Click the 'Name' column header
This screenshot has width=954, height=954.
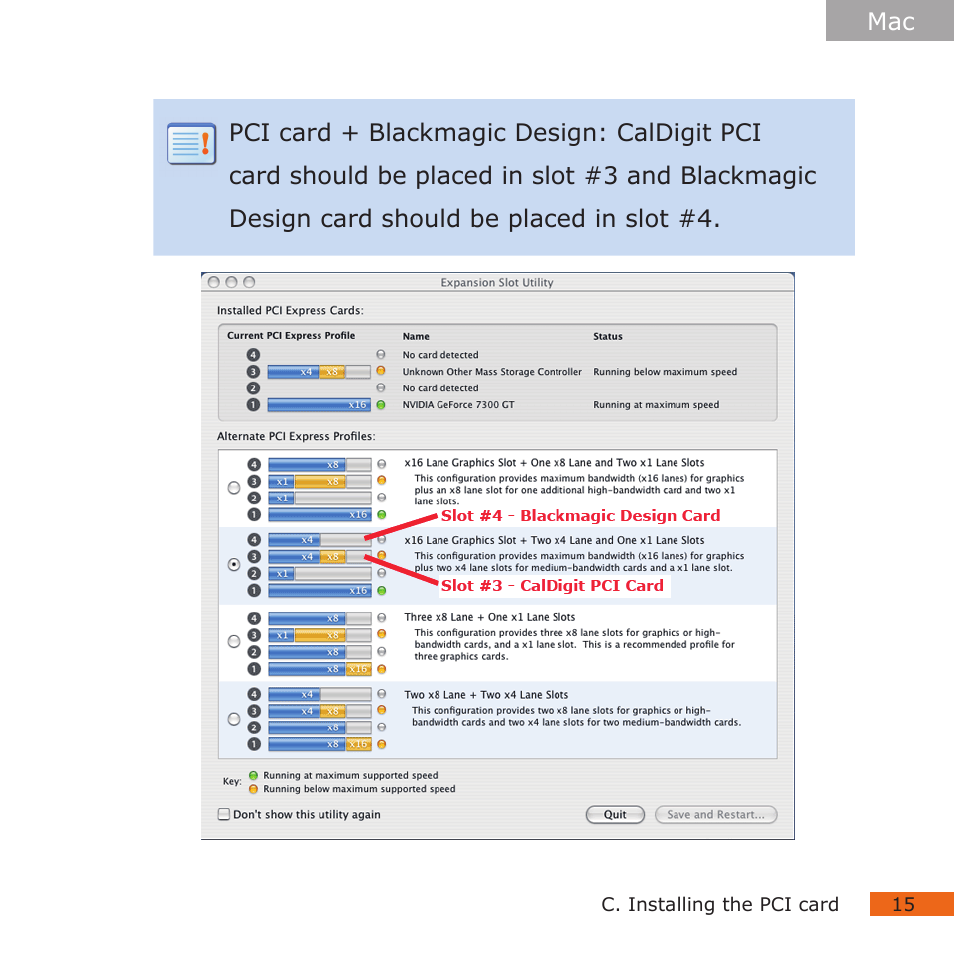tap(416, 336)
